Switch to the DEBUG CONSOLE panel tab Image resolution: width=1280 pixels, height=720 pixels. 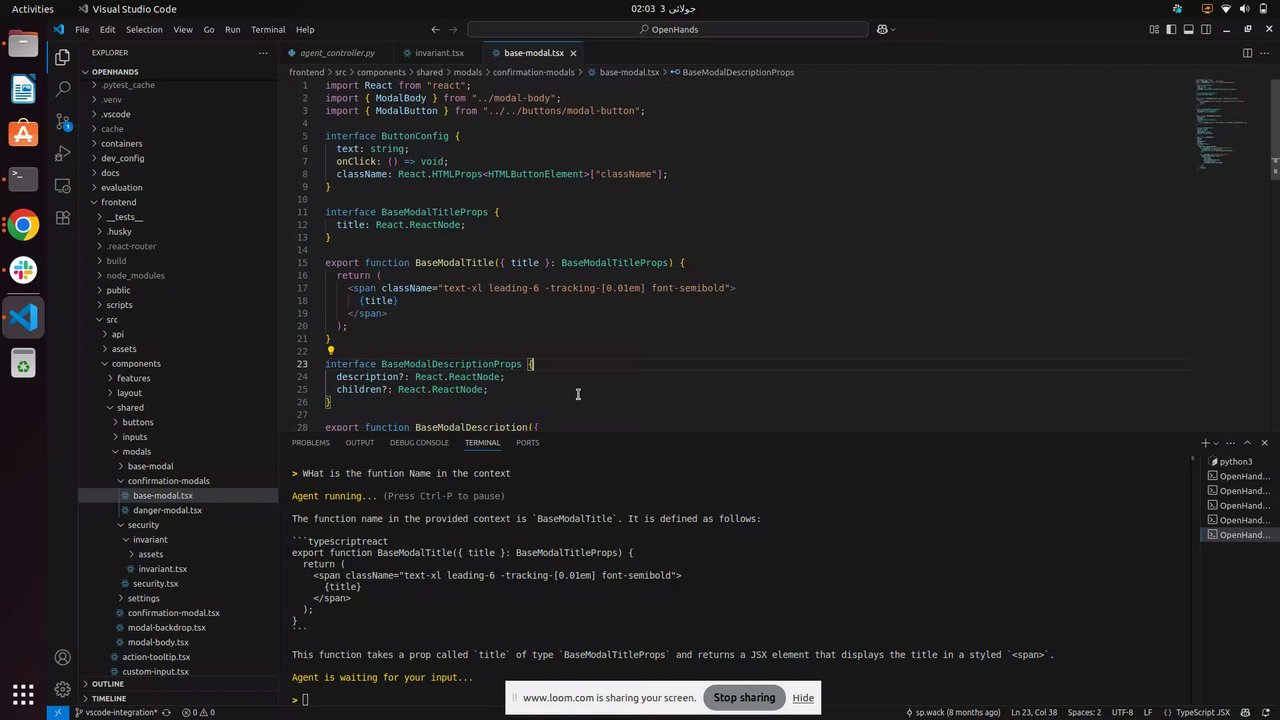[x=419, y=442]
